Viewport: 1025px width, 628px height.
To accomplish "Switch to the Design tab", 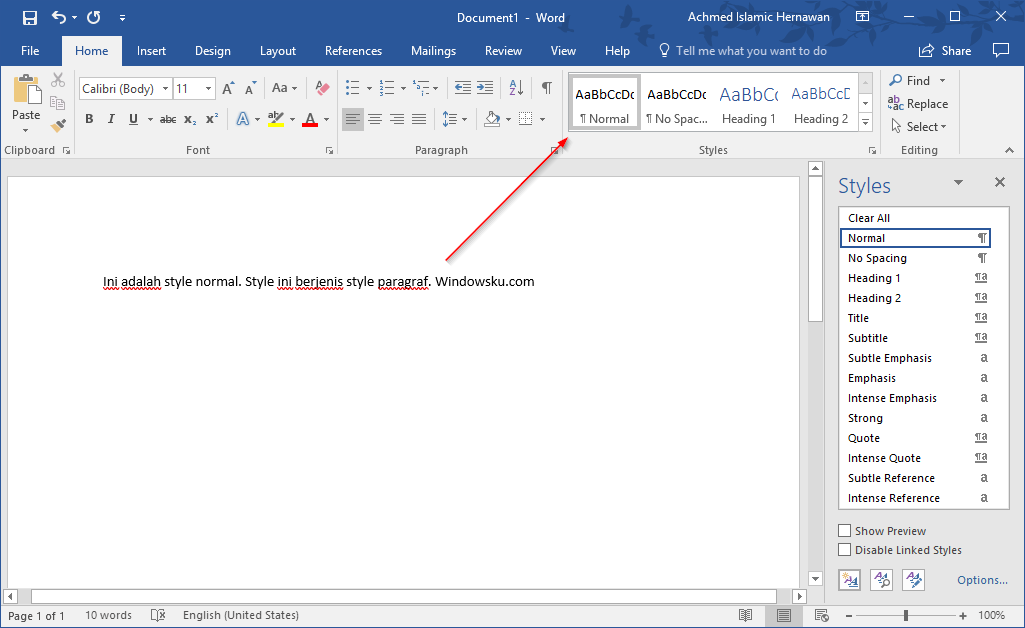I will pyautogui.click(x=212, y=51).
